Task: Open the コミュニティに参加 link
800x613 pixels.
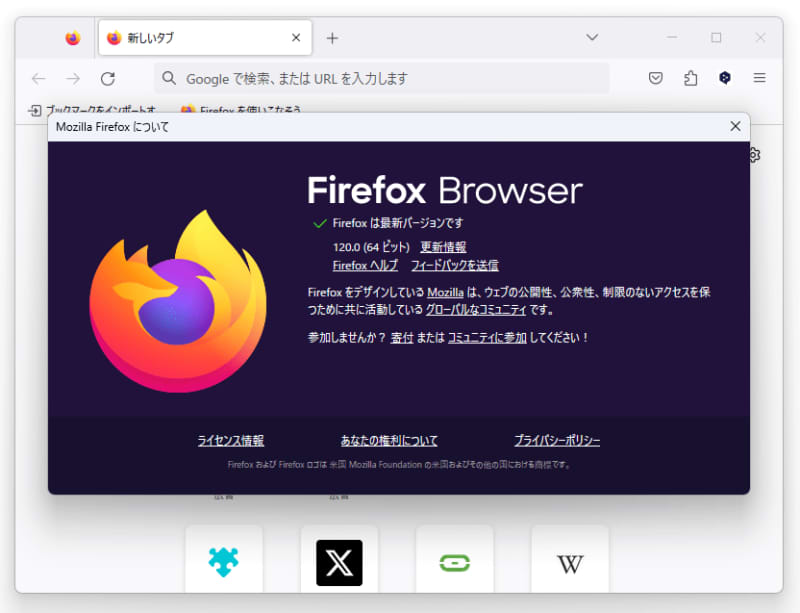Action: click(487, 338)
